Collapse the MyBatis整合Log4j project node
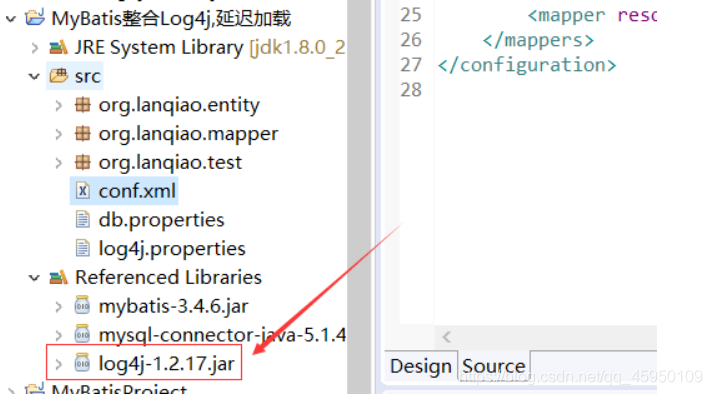Screen dimensions: 712x395 click(11, 19)
